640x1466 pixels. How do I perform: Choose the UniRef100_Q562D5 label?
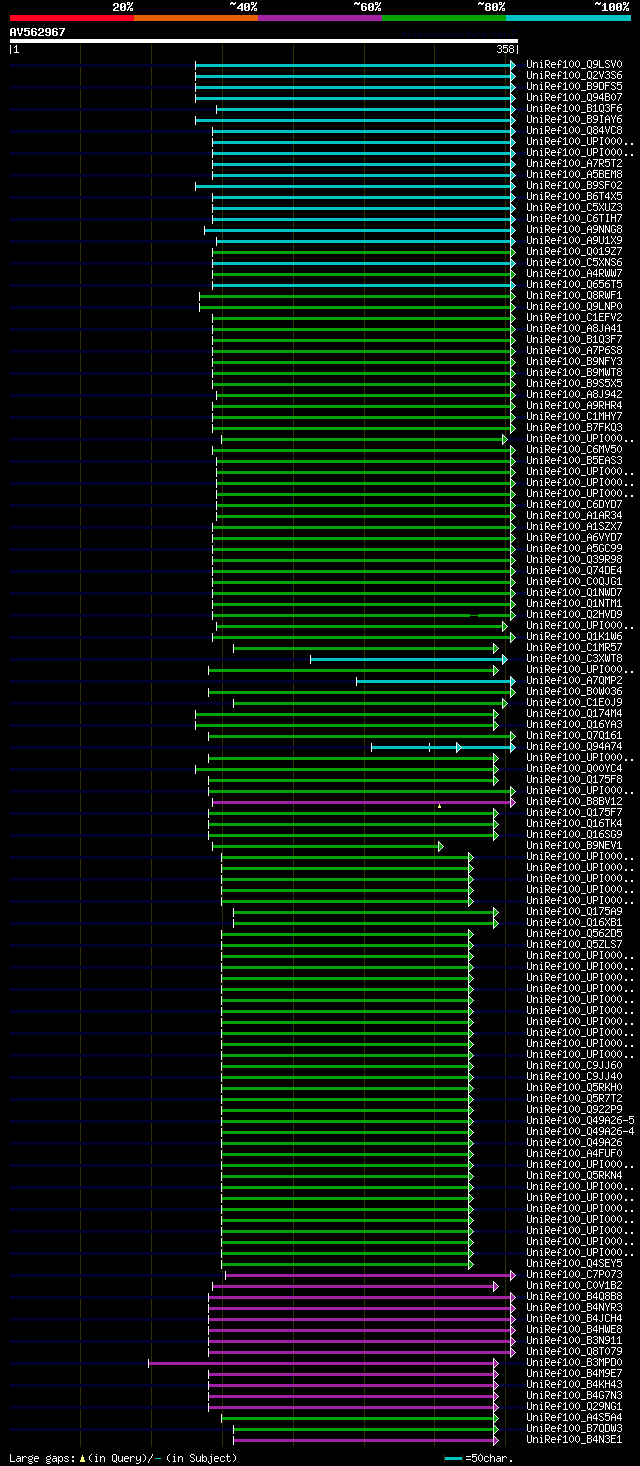pos(574,934)
